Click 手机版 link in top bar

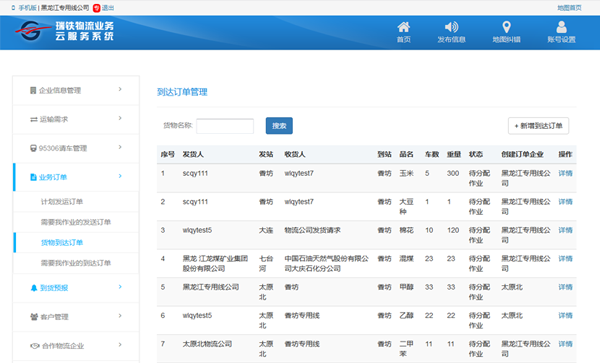(28, 8)
